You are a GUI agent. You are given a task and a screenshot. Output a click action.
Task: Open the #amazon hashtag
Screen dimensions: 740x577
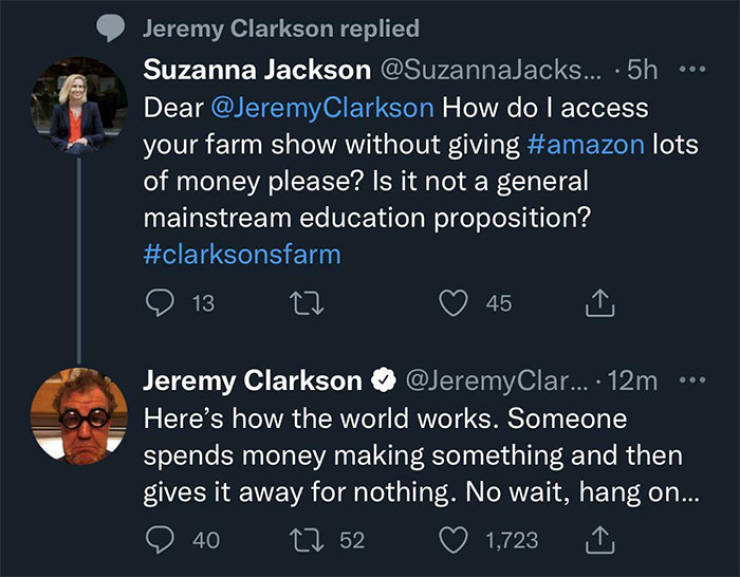[x=586, y=144]
